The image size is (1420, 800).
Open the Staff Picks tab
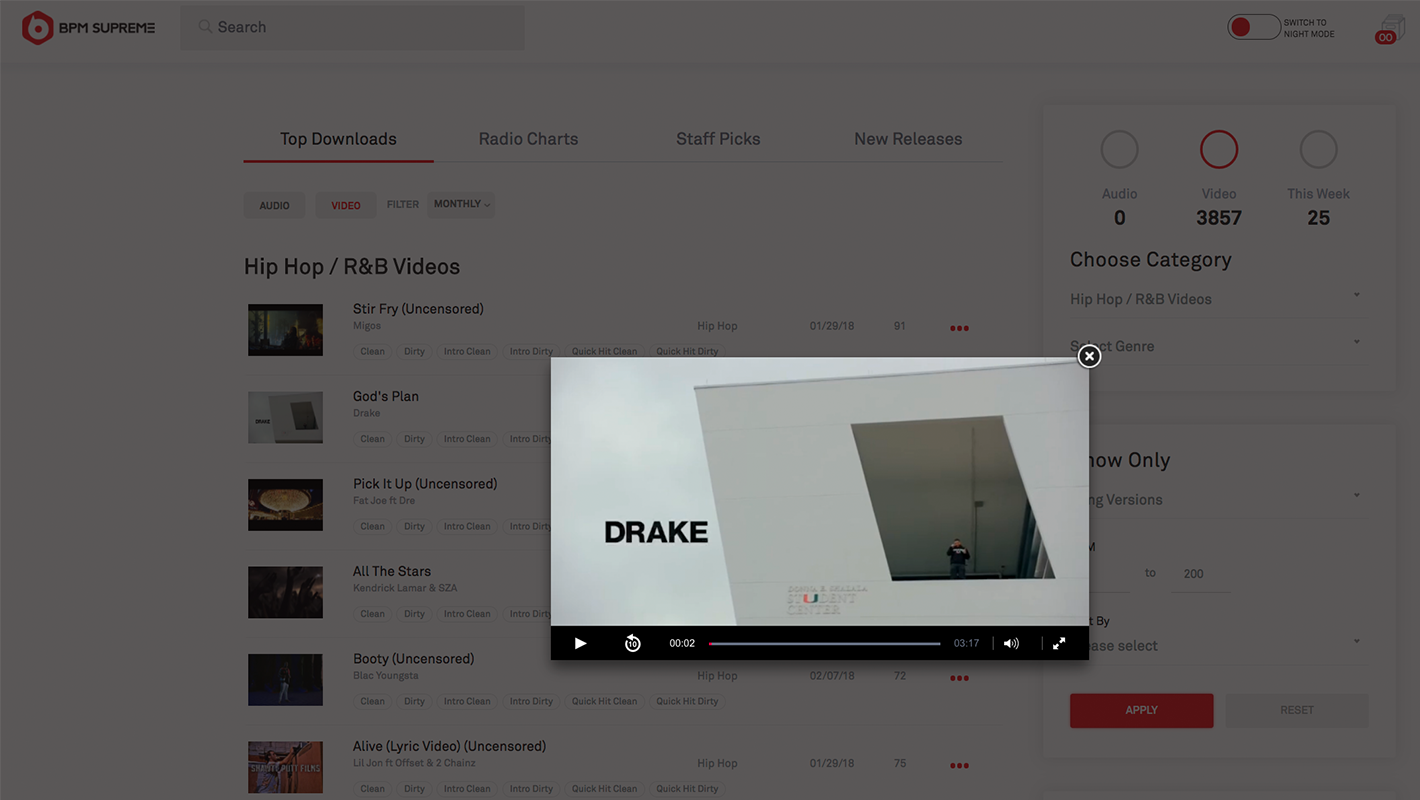click(718, 139)
